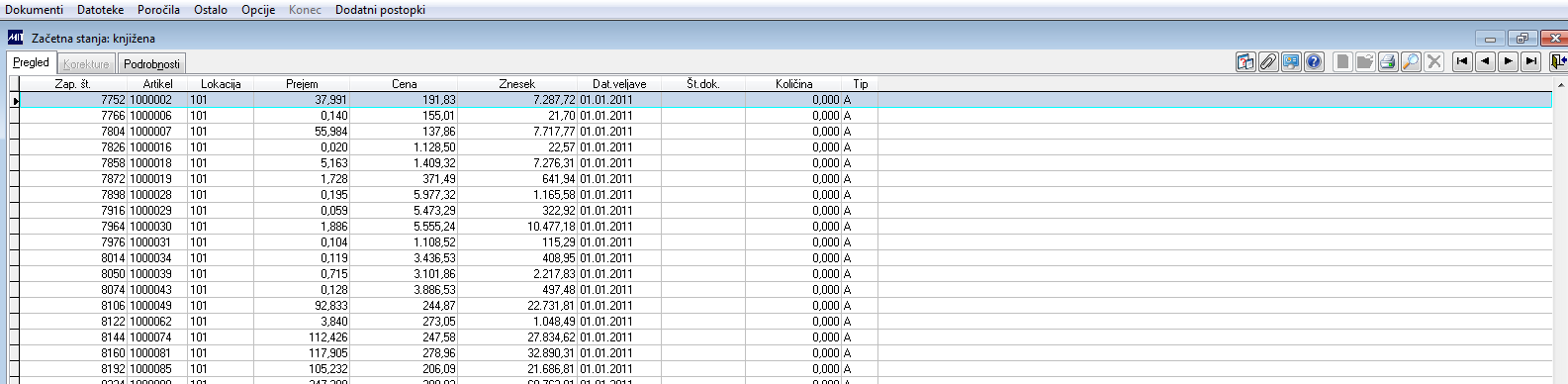Minimize the Začetna stanja window

click(x=1491, y=39)
